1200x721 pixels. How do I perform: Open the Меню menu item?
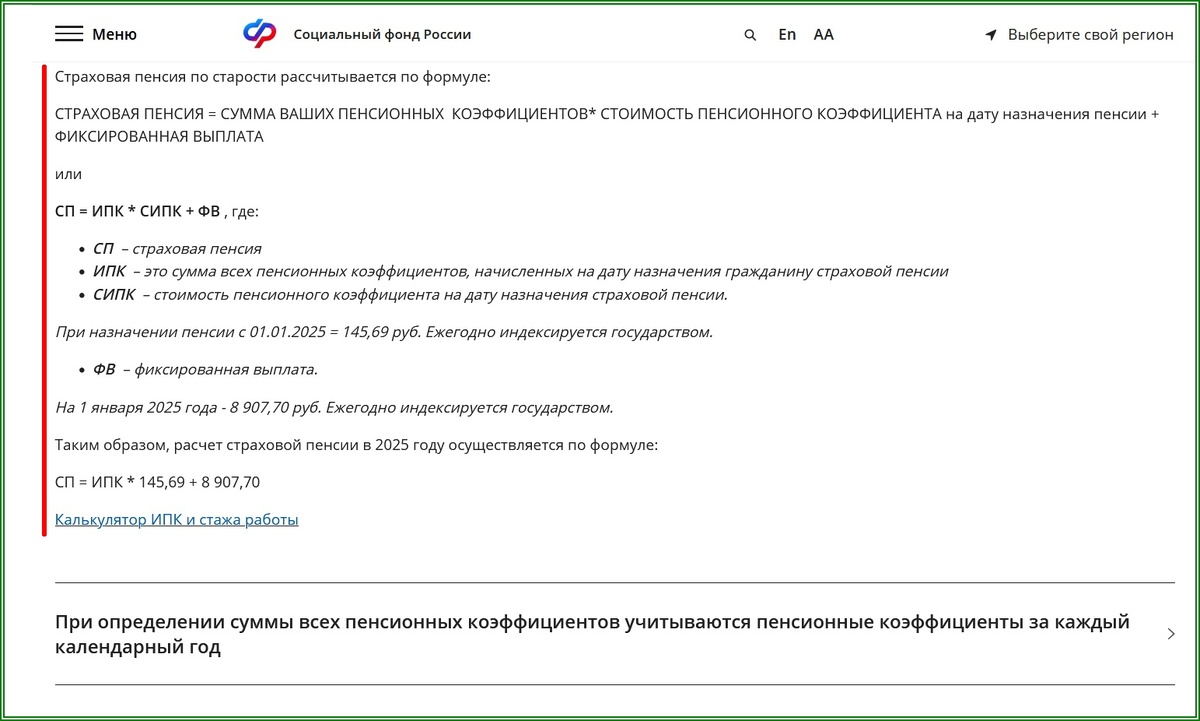pyautogui.click(x=114, y=33)
